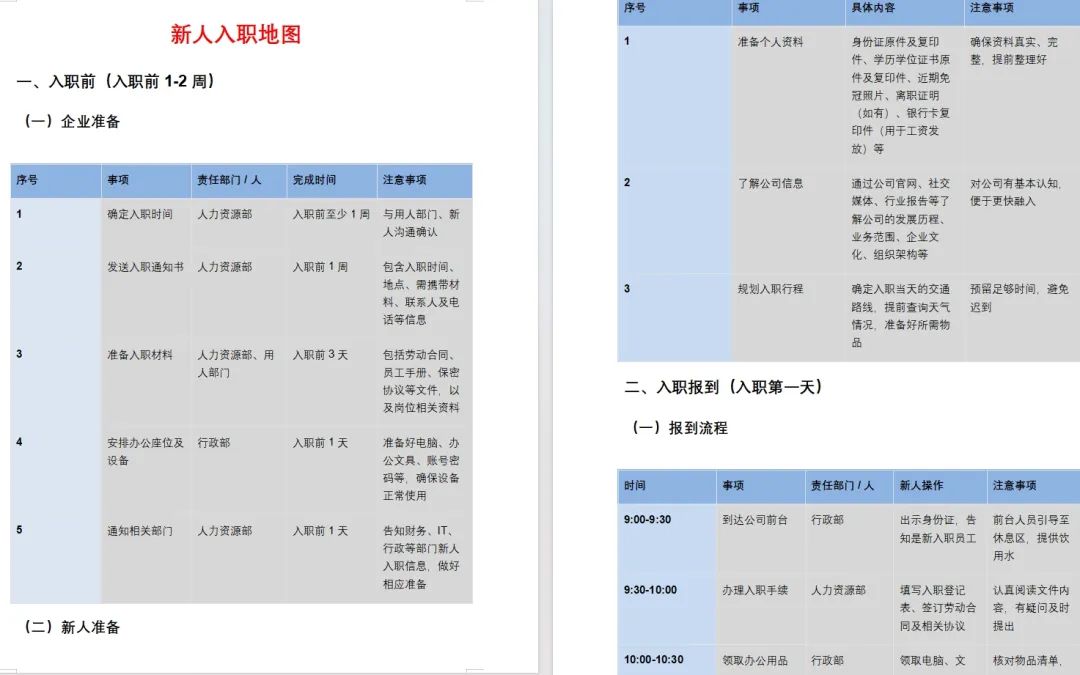Click the note 确保资料真实、完整，提前整理好

pos(1014,51)
